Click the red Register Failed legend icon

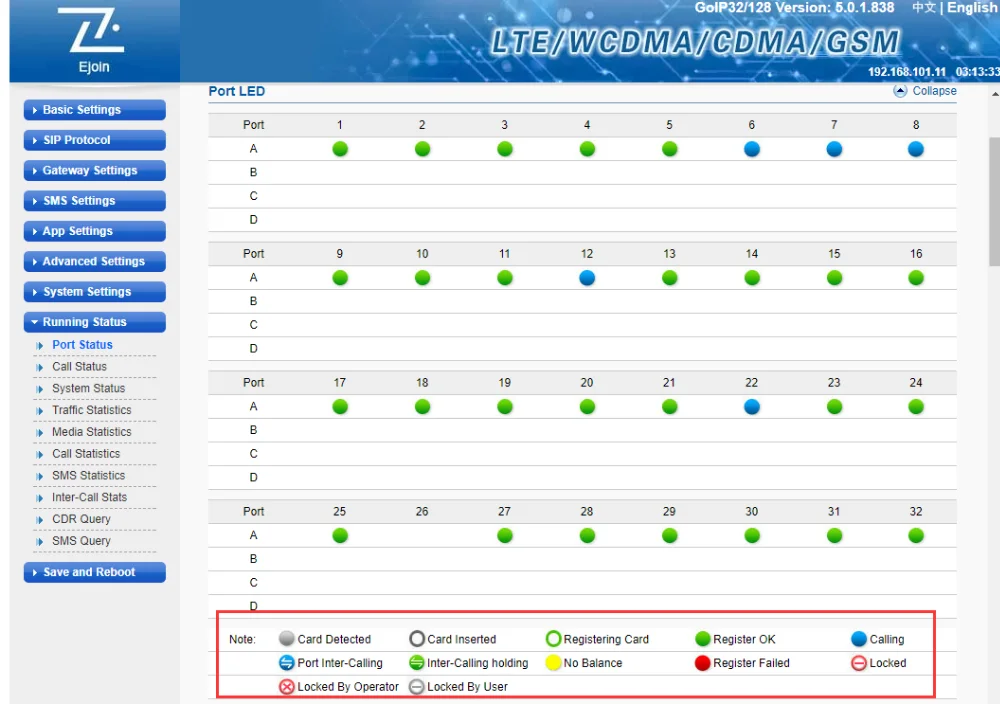[703, 663]
